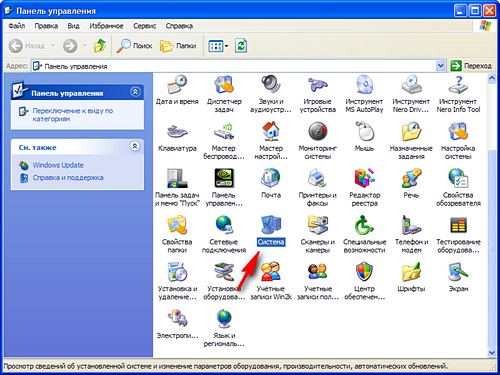The width and height of the screenshot is (500, 375).
Task: Open the Правка menu
Action: tap(46, 26)
